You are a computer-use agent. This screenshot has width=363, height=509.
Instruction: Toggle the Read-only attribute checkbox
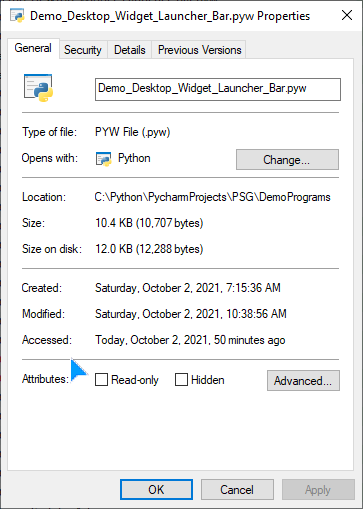point(101,379)
